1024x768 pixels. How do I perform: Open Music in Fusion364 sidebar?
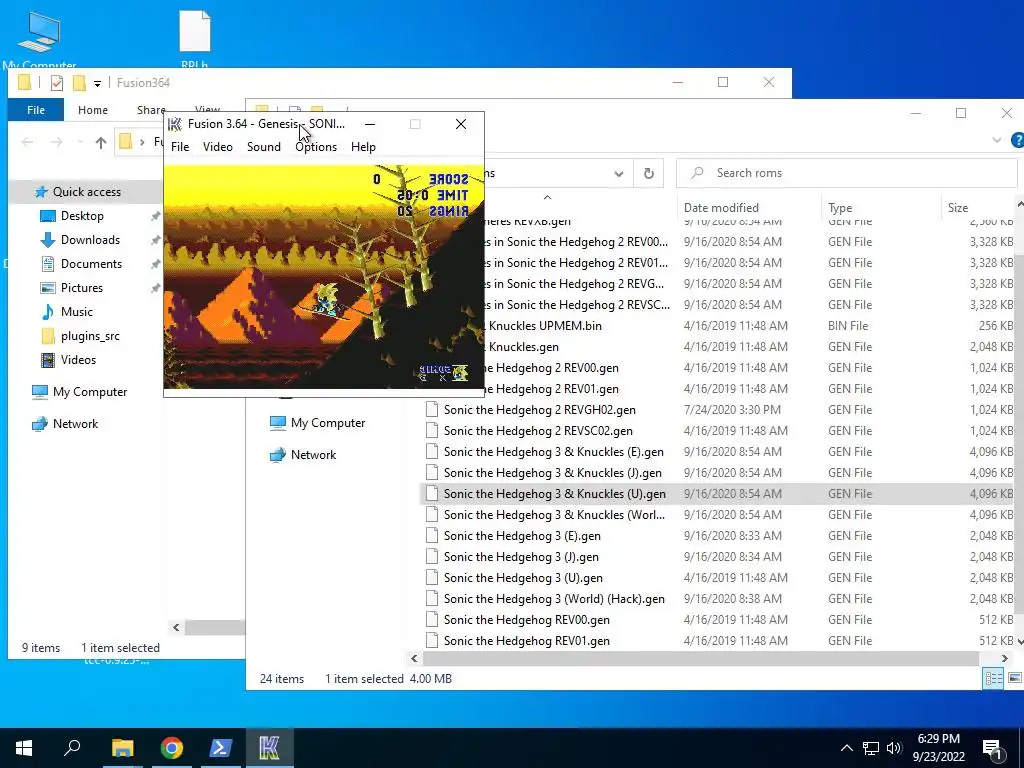(x=76, y=312)
